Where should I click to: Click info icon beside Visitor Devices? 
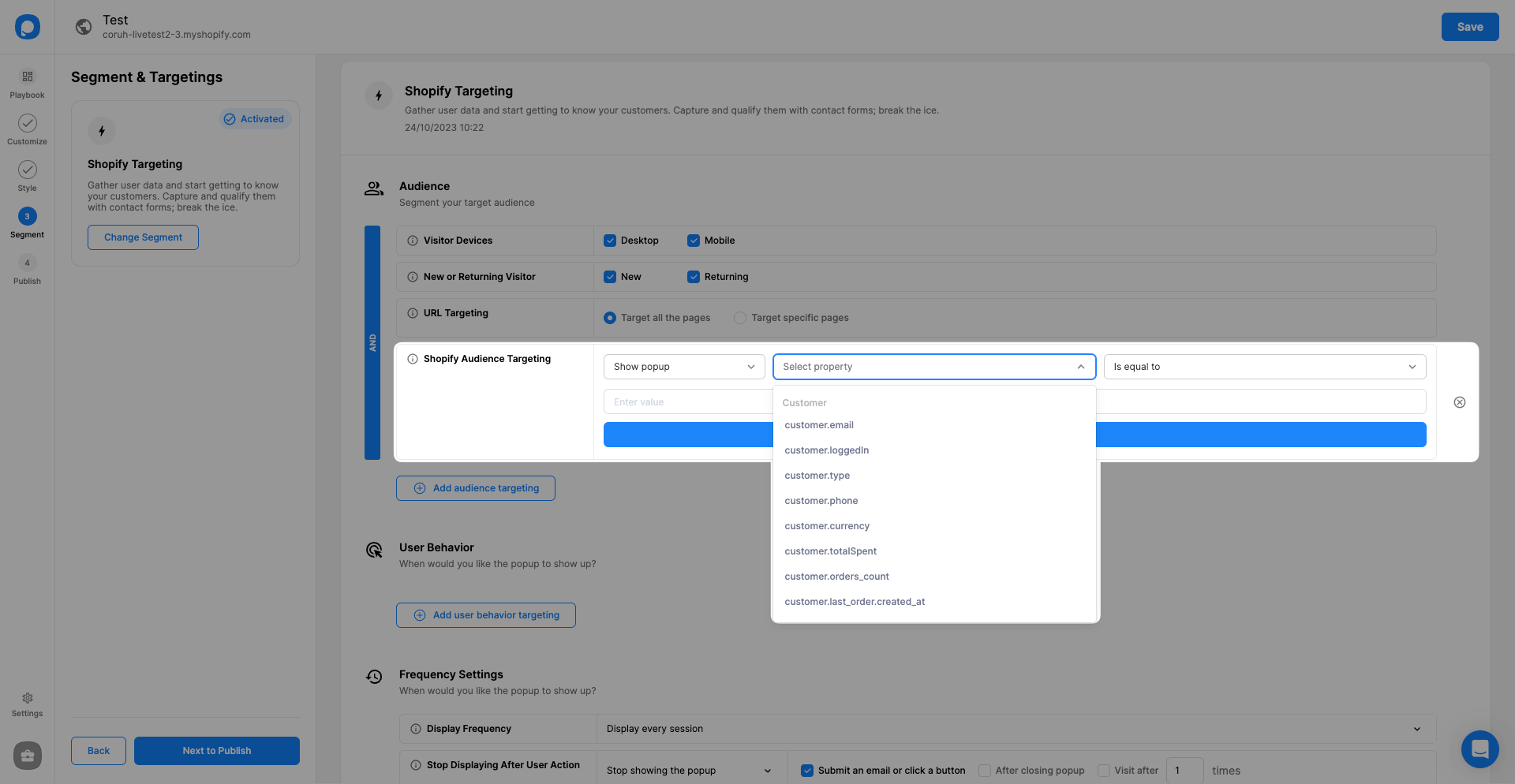pos(413,241)
